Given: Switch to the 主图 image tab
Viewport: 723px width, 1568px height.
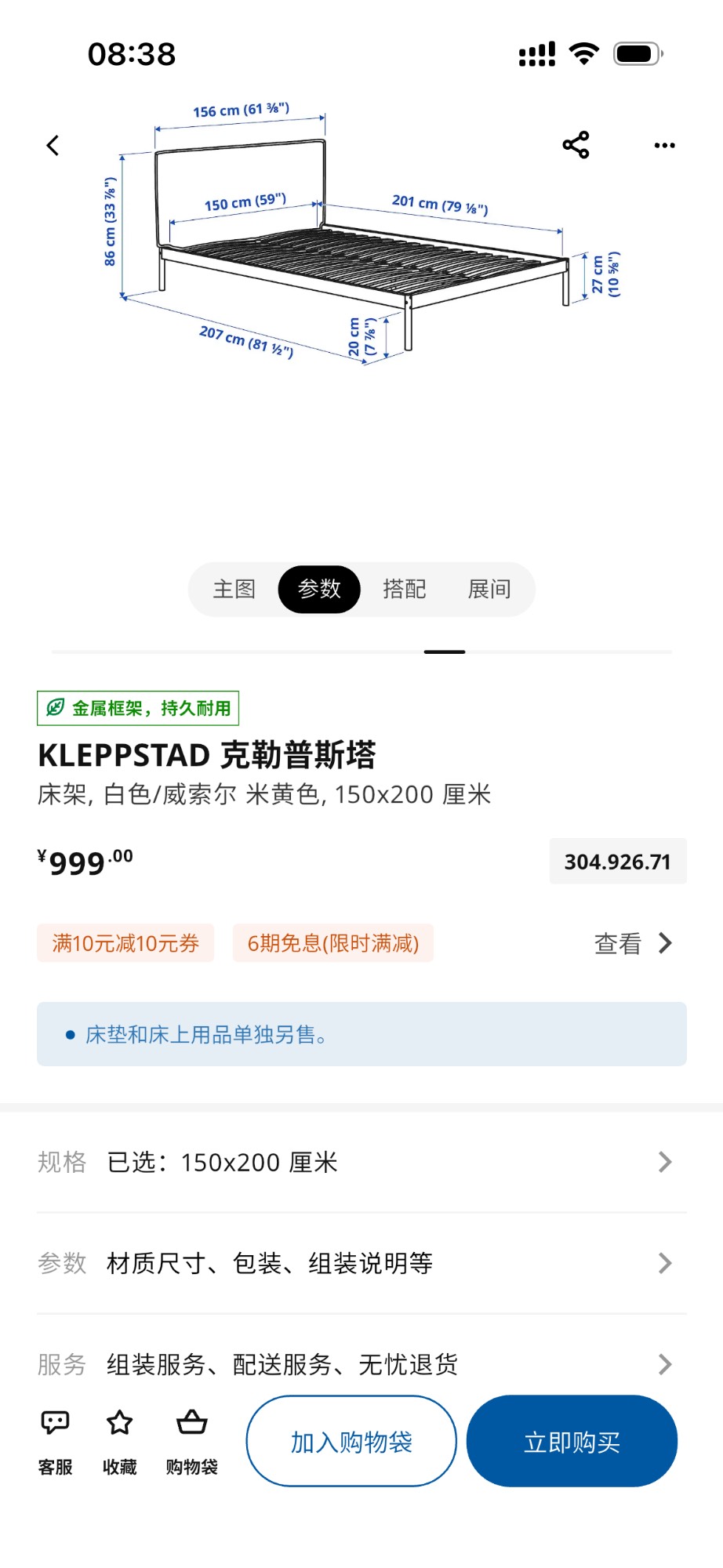Looking at the screenshot, I should [234, 589].
